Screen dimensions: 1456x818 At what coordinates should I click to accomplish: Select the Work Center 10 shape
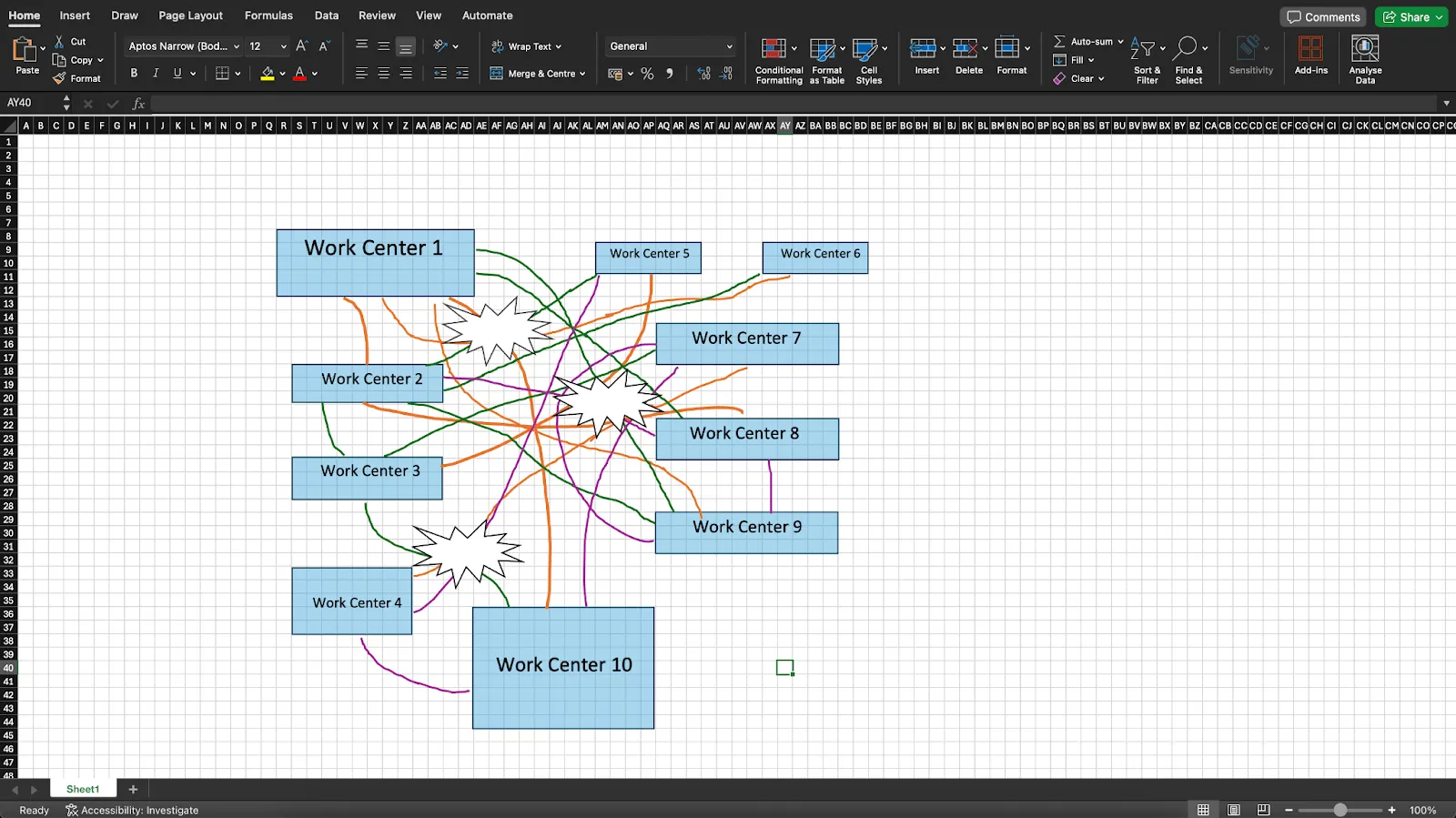click(563, 668)
